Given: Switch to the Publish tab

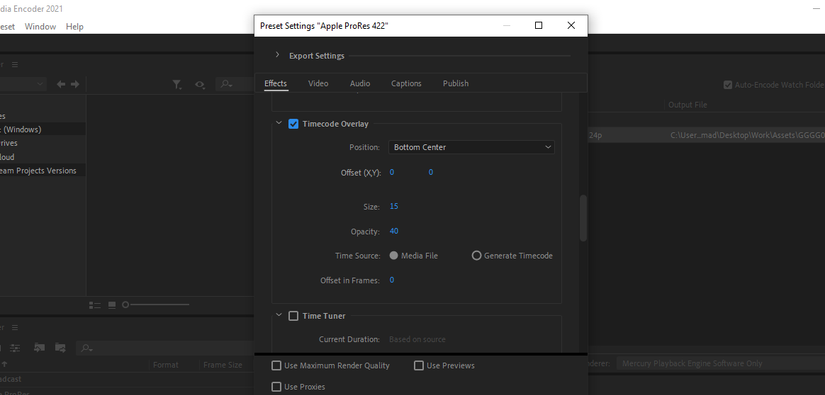Looking at the screenshot, I should click(456, 84).
